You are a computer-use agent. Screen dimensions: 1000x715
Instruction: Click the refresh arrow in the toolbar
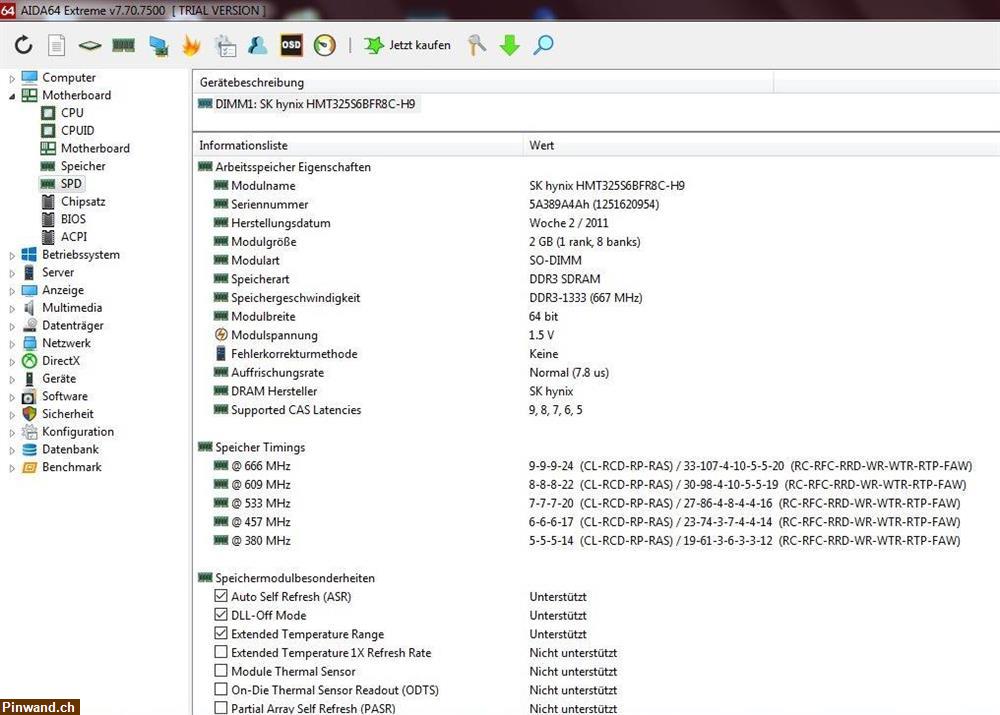(24, 45)
